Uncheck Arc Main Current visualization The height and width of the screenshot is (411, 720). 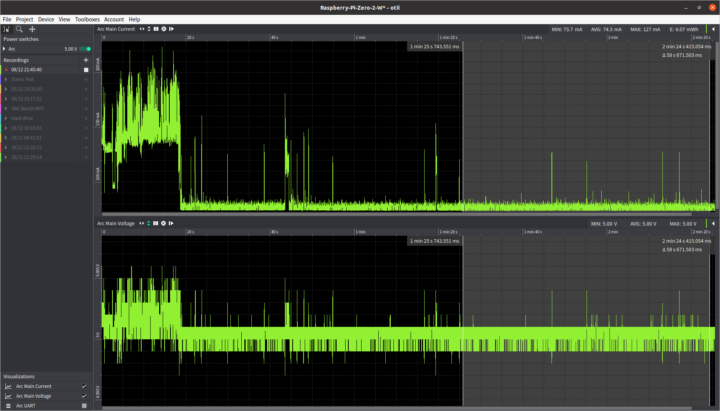click(84, 386)
